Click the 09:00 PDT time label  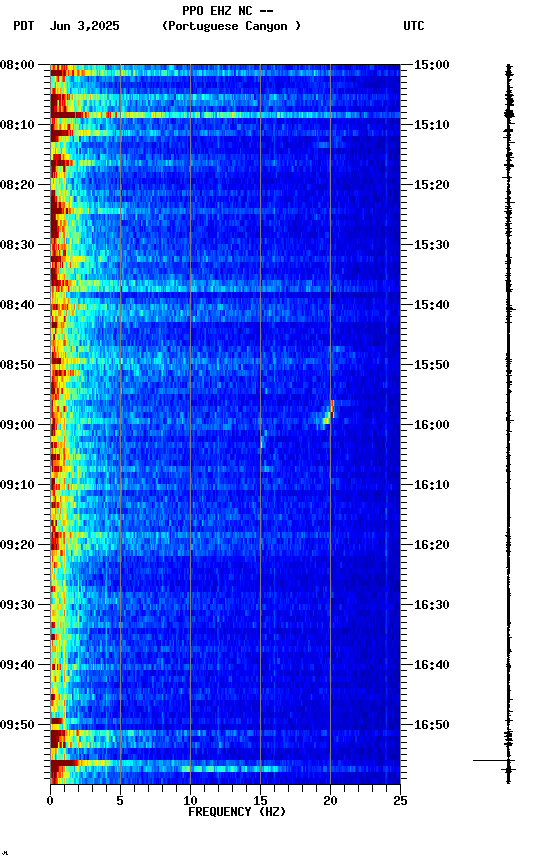tap(17, 425)
